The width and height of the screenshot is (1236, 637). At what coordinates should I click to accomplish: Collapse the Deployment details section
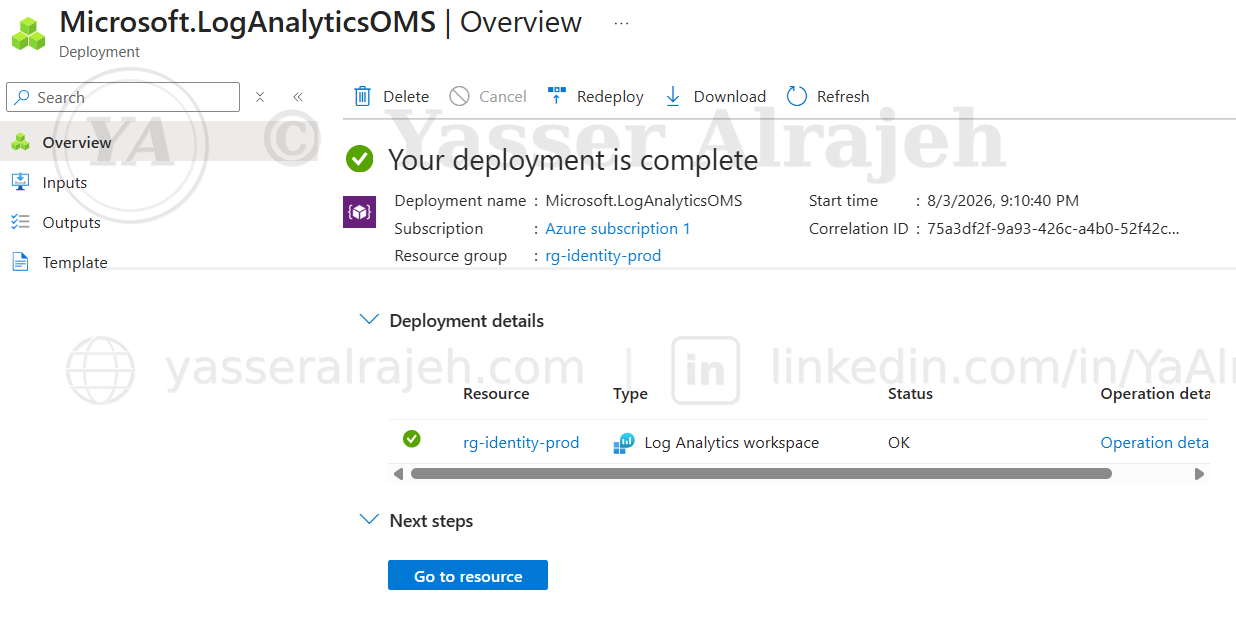369,320
